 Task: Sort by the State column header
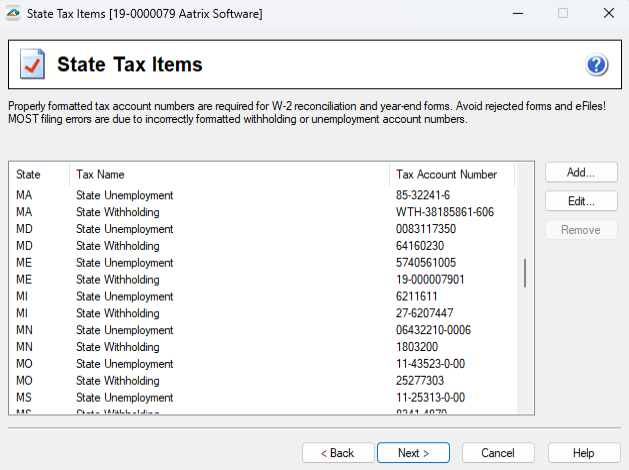40,175
